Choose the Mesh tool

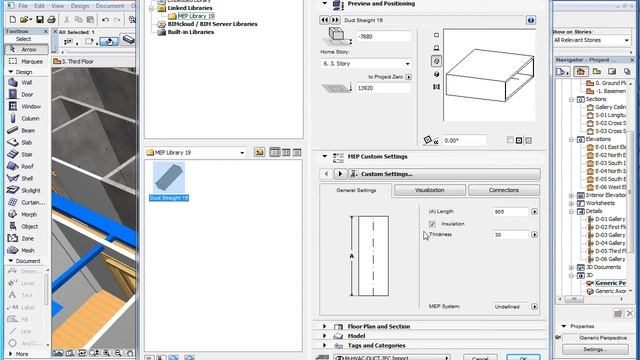pyautogui.click(x=26, y=250)
